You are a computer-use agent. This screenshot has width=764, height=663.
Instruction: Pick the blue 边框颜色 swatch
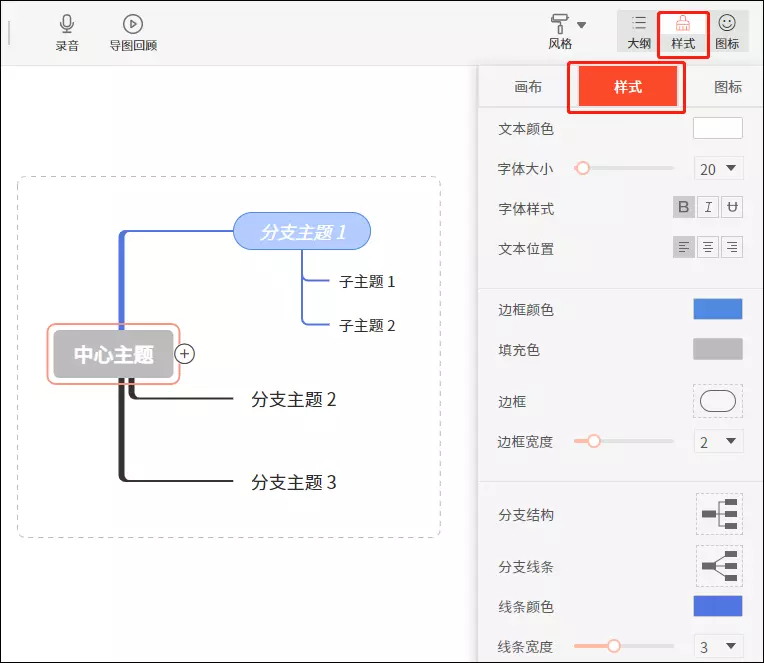click(718, 309)
